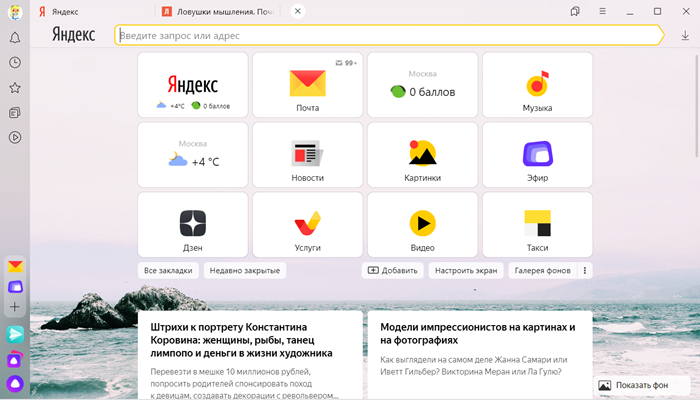
Task: Open the teal paper plane messenger icon
Action: 15,334
